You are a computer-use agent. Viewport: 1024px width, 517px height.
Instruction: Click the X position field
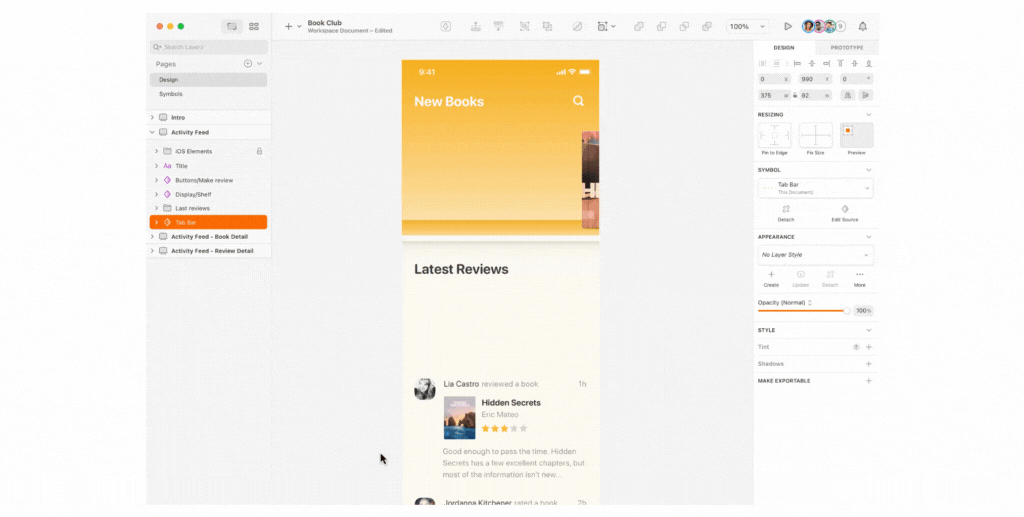775,79
